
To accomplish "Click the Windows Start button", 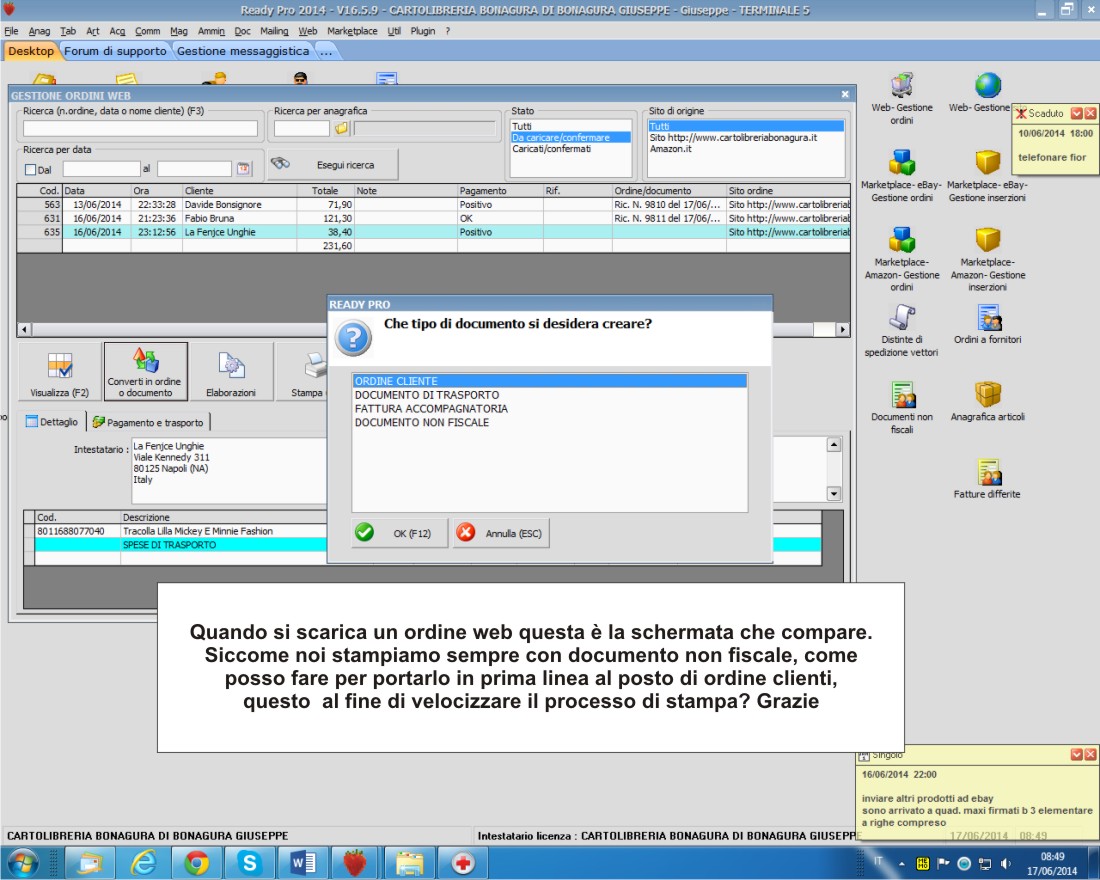I will [22, 863].
